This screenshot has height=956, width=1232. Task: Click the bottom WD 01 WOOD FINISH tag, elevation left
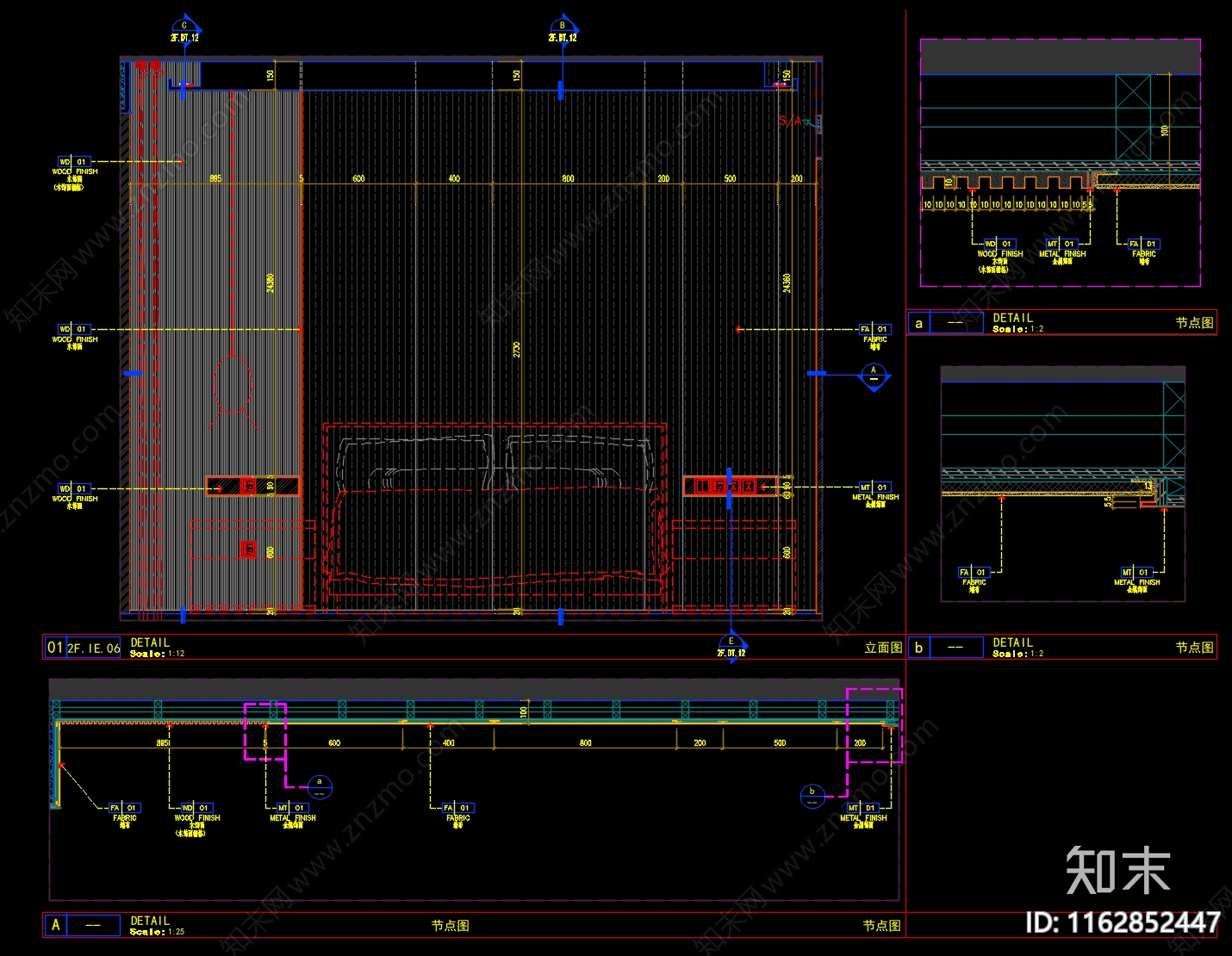pyautogui.click(x=75, y=496)
